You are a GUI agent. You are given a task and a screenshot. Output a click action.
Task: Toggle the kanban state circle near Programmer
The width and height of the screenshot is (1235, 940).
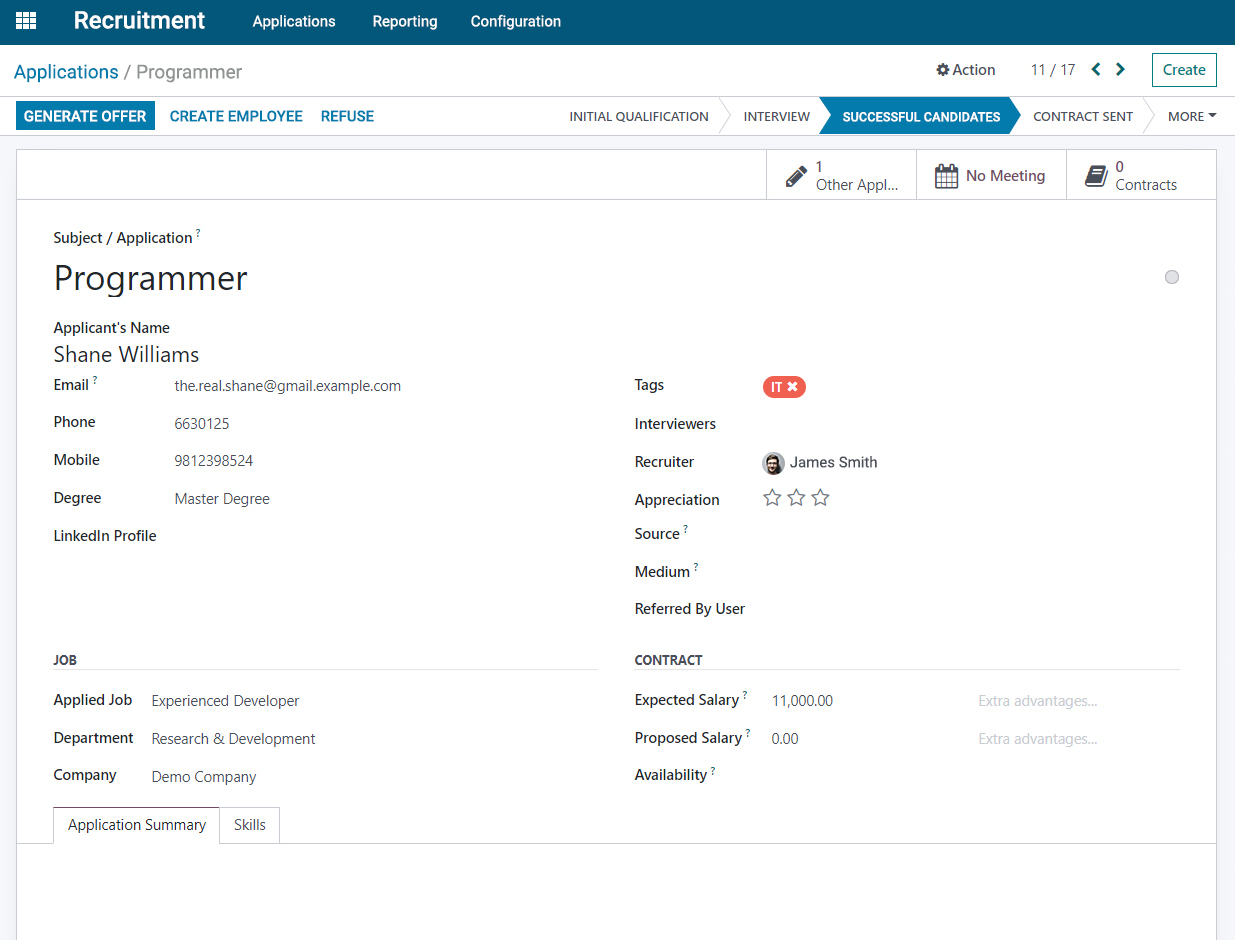coord(1171,277)
